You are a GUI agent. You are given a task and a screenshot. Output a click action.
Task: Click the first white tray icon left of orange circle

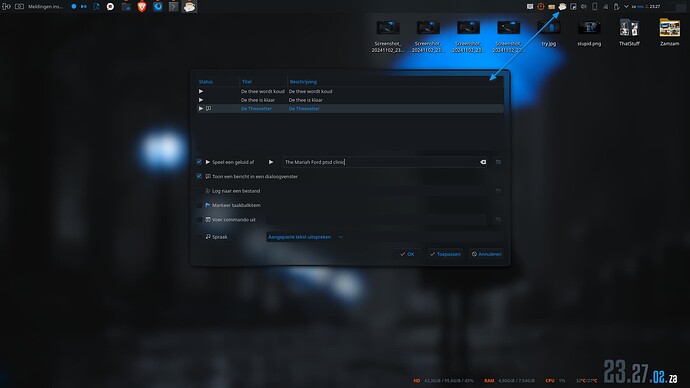530,7
